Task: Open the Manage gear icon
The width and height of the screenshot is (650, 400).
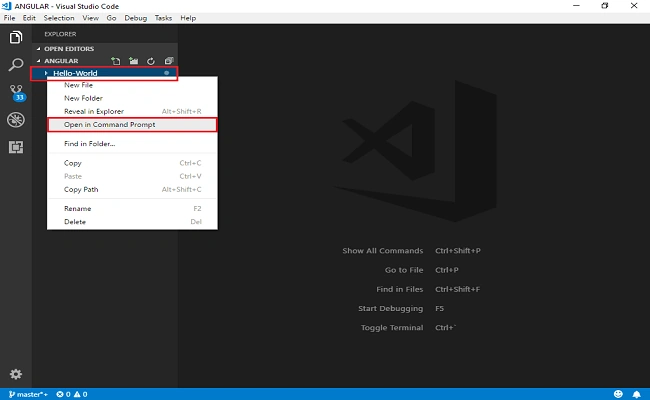Action: tap(16, 374)
